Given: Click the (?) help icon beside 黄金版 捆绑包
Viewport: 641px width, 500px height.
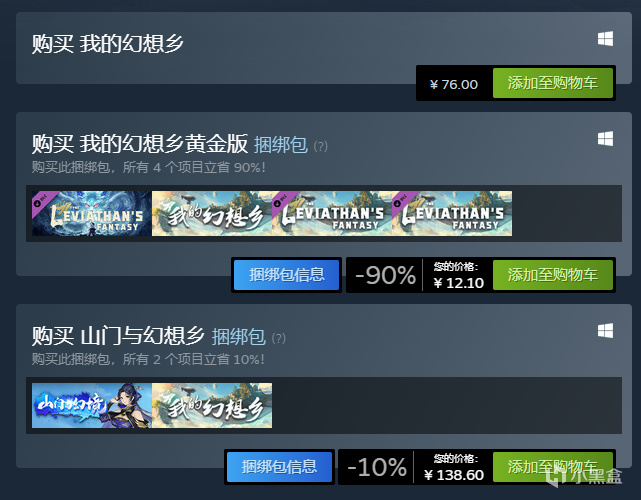Looking at the screenshot, I should [x=320, y=146].
